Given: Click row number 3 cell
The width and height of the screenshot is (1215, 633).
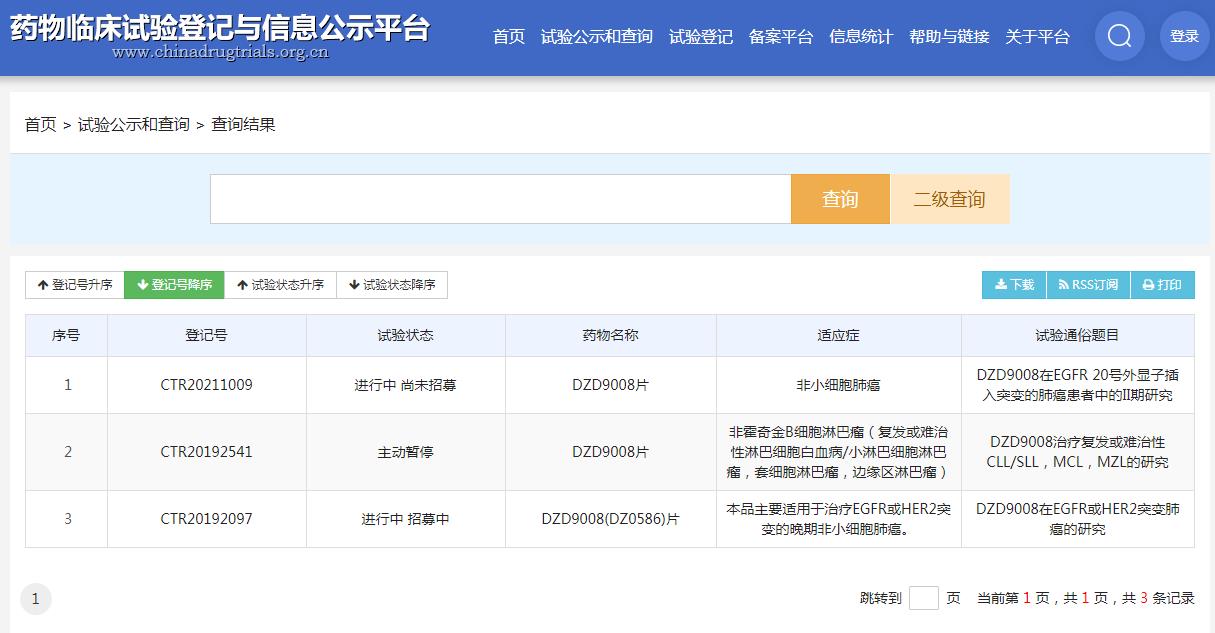Looking at the screenshot, I should pyautogui.click(x=68, y=519).
